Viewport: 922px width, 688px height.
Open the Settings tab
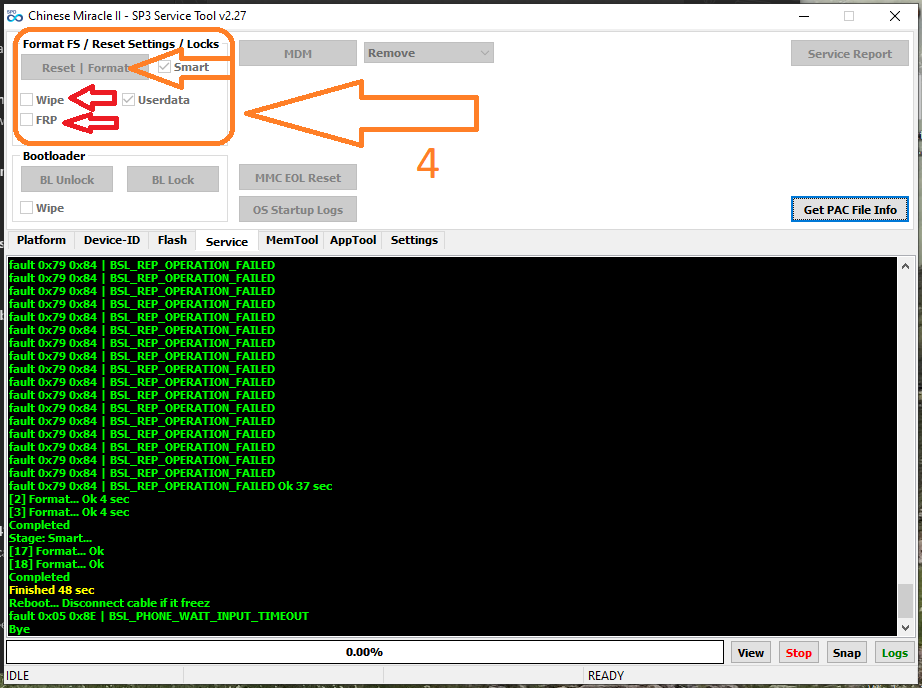[x=414, y=240]
